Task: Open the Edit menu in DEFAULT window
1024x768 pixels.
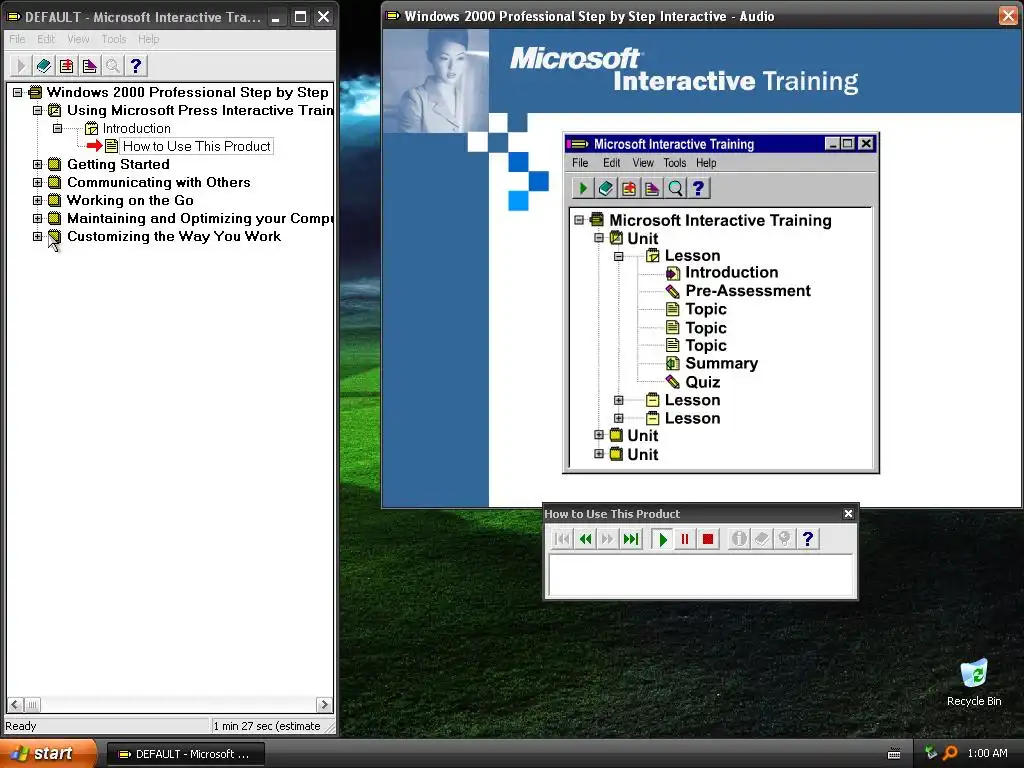Action: [46, 39]
